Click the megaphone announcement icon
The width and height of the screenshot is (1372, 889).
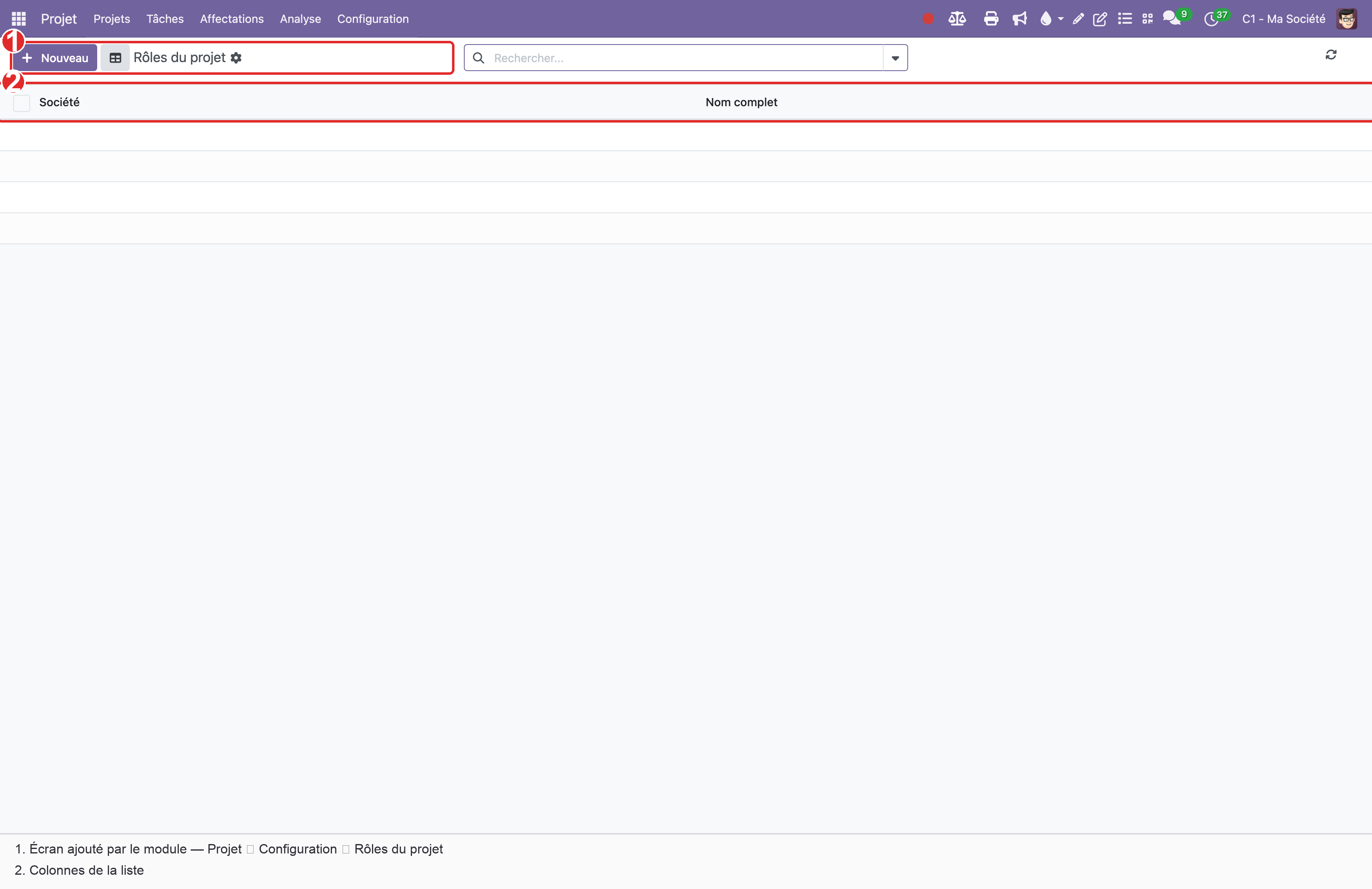pyautogui.click(x=1019, y=19)
